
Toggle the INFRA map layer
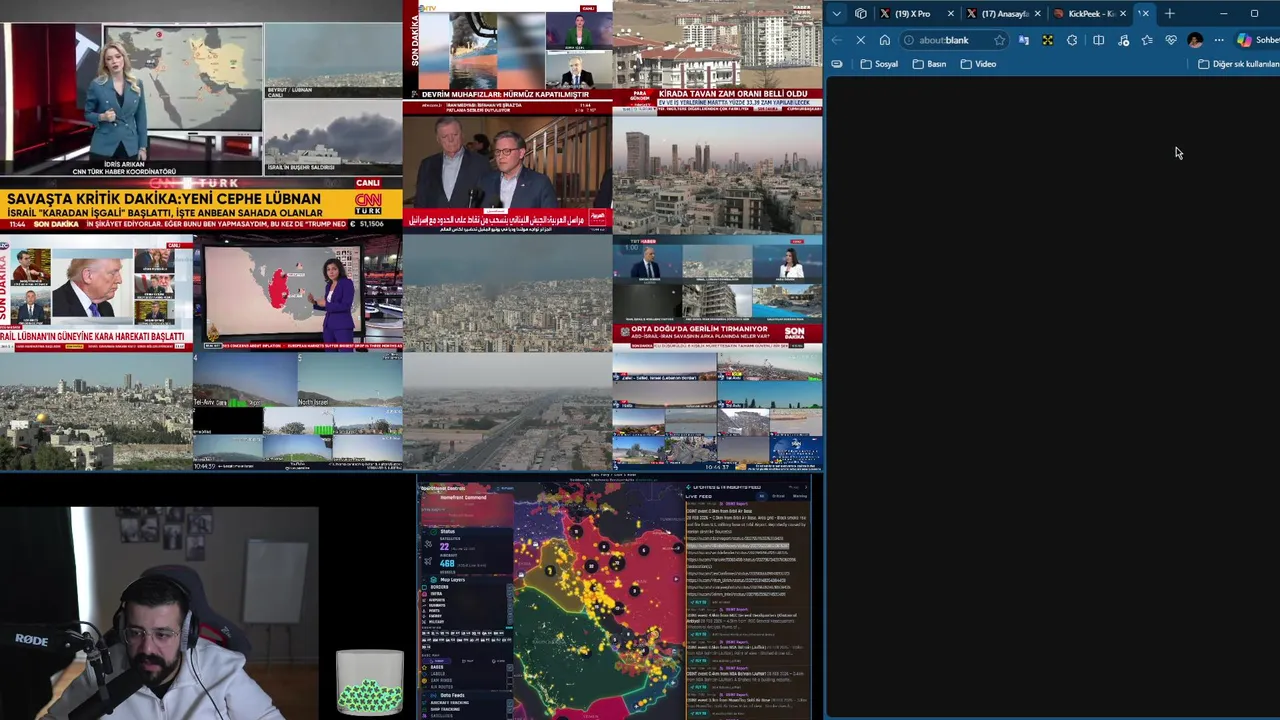coord(432,594)
